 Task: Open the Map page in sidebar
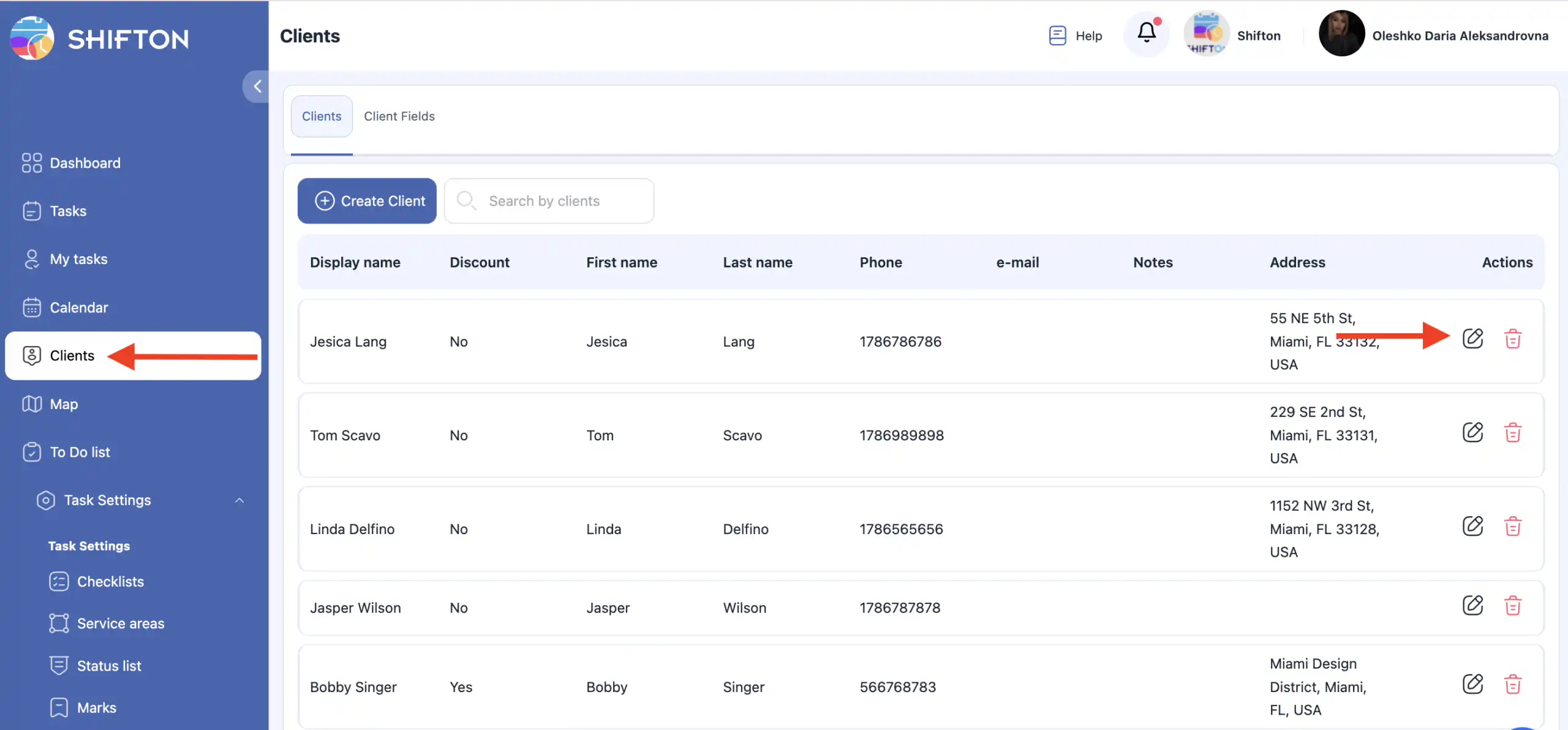(64, 404)
